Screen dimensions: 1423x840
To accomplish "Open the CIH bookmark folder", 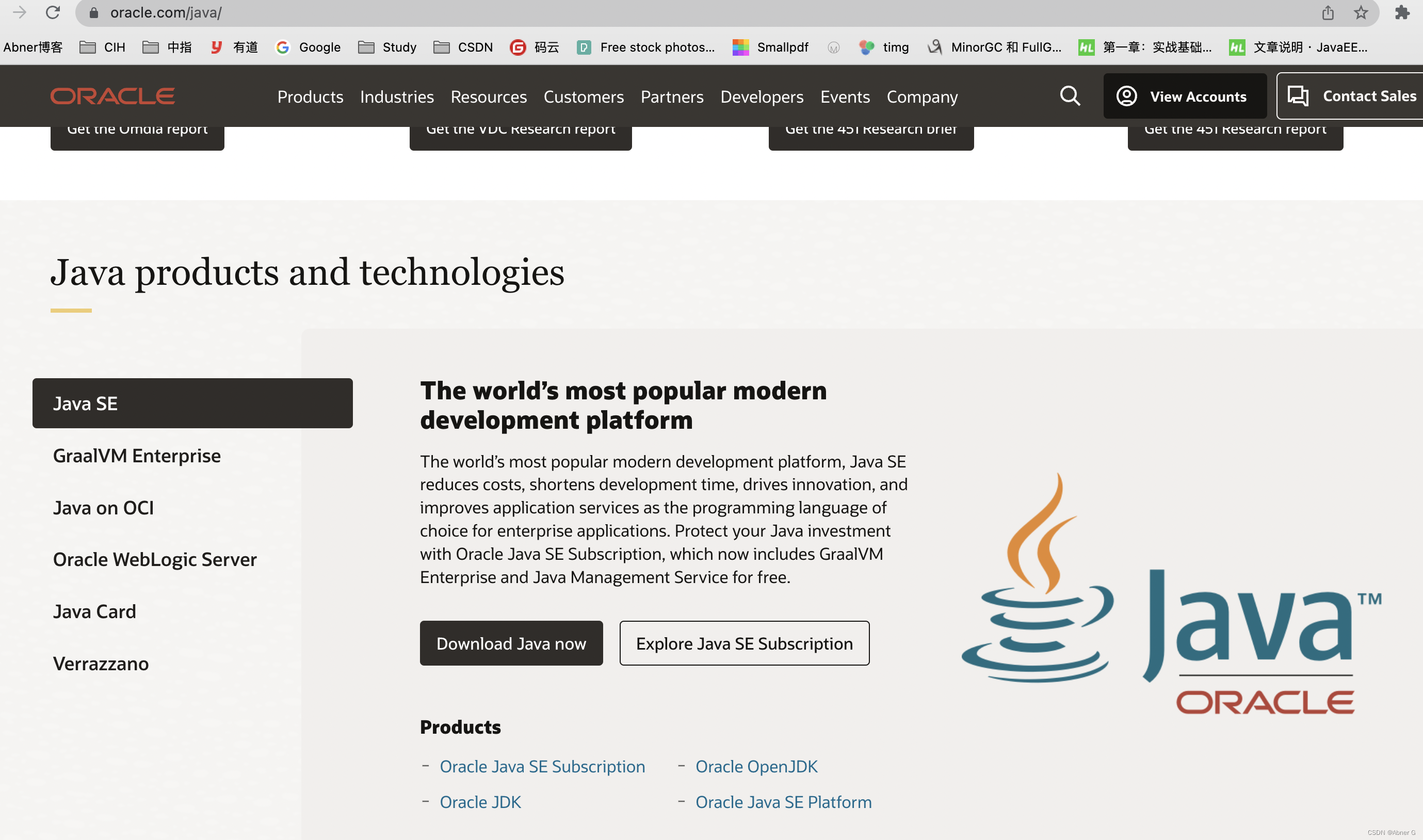I will pyautogui.click(x=103, y=47).
